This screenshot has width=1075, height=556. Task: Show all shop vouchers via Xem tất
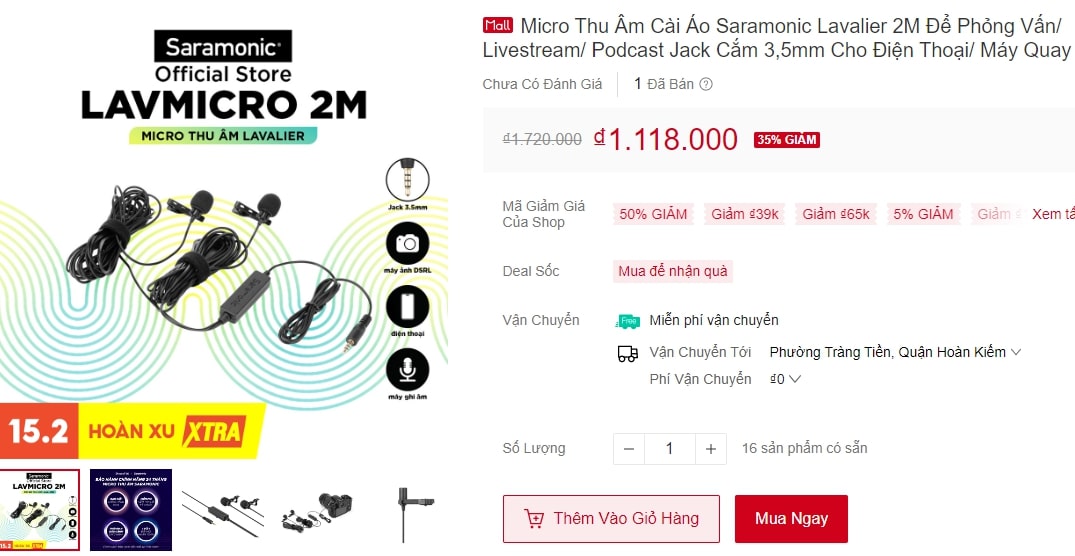pos(1053,214)
